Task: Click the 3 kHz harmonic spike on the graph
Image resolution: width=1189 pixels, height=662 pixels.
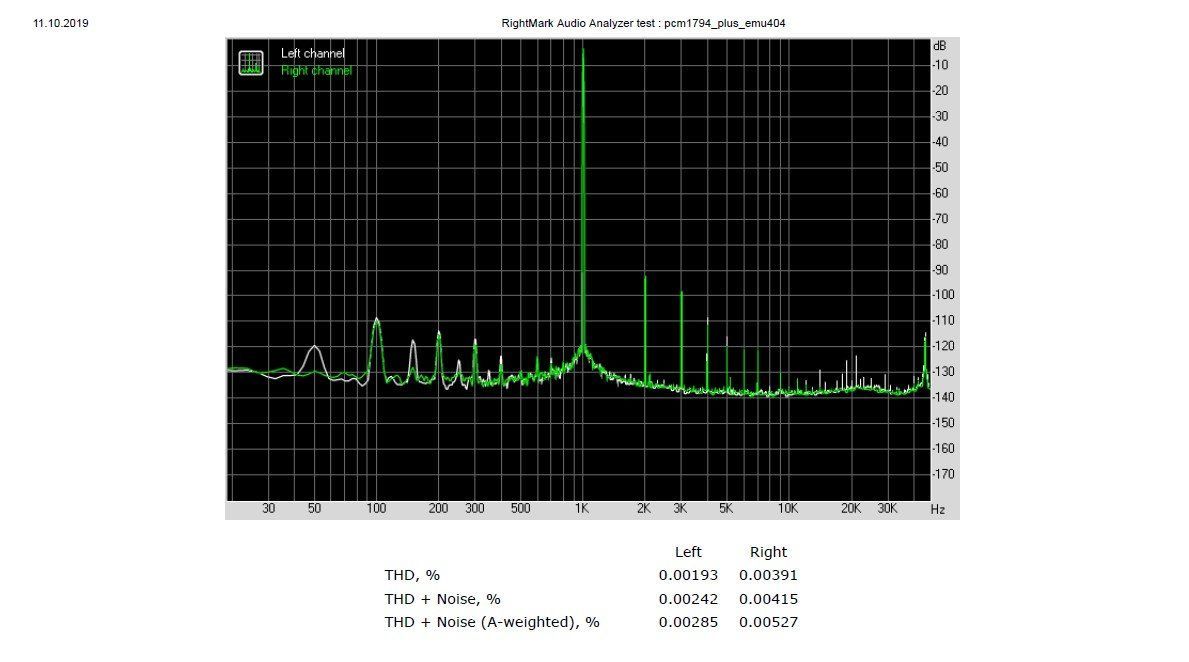Action: [682, 340]
